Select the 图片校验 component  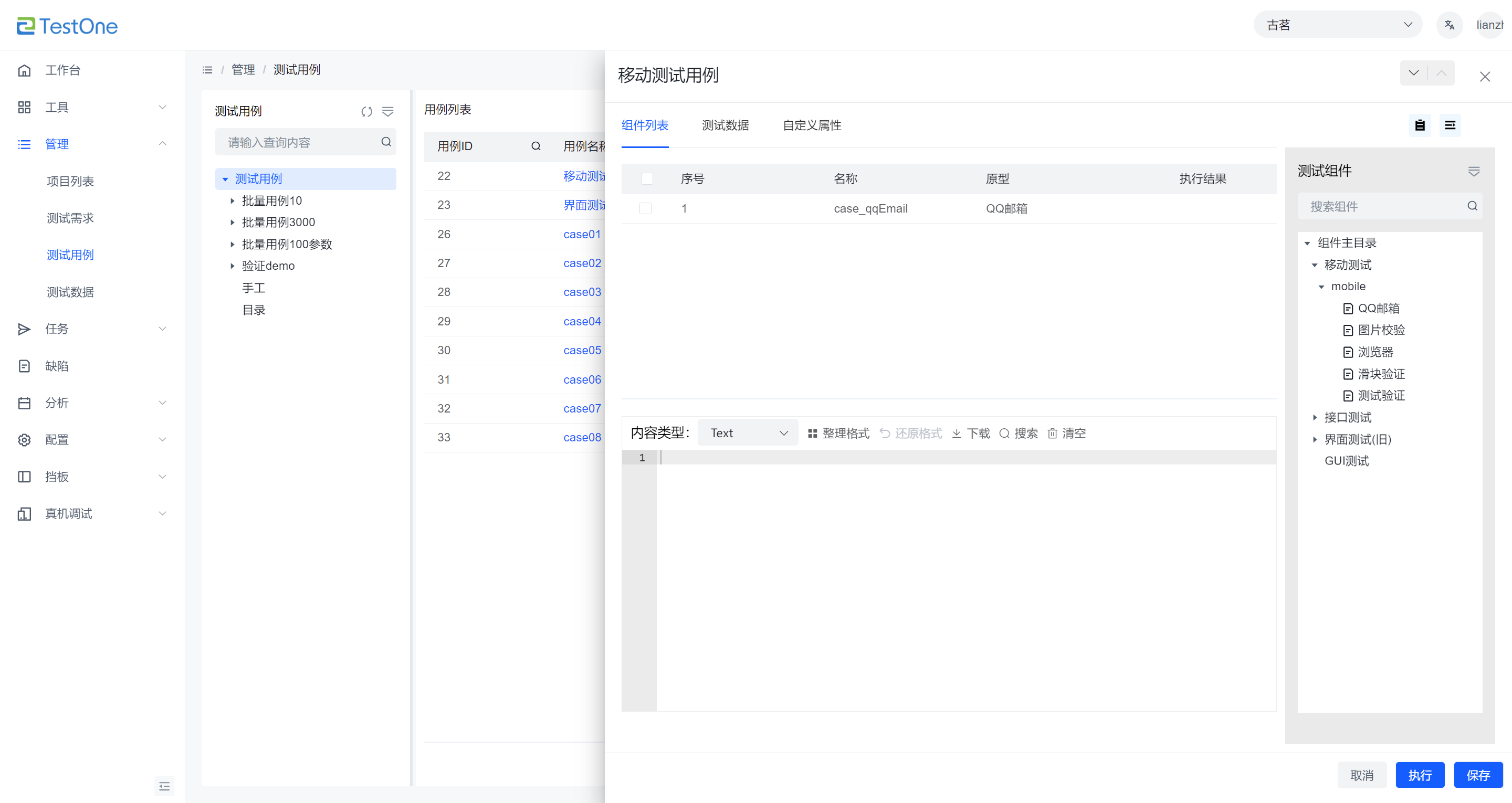(x=1381, y=331)
